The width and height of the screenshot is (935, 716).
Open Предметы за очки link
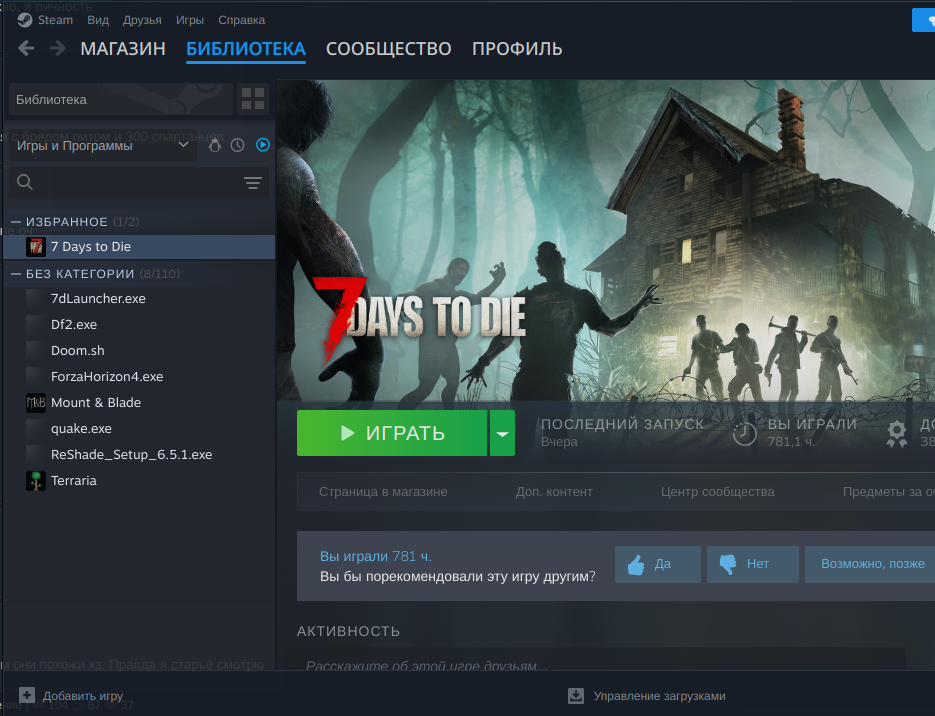click(x=888, y=492)
